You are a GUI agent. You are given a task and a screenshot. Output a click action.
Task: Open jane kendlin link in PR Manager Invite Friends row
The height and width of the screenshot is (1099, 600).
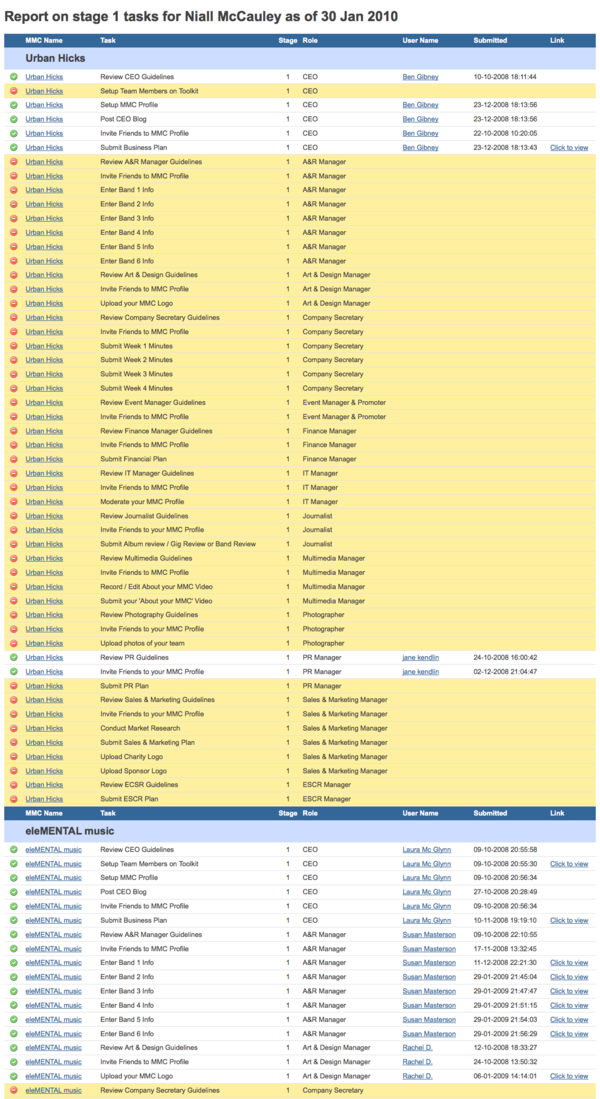tap(421, 671)
